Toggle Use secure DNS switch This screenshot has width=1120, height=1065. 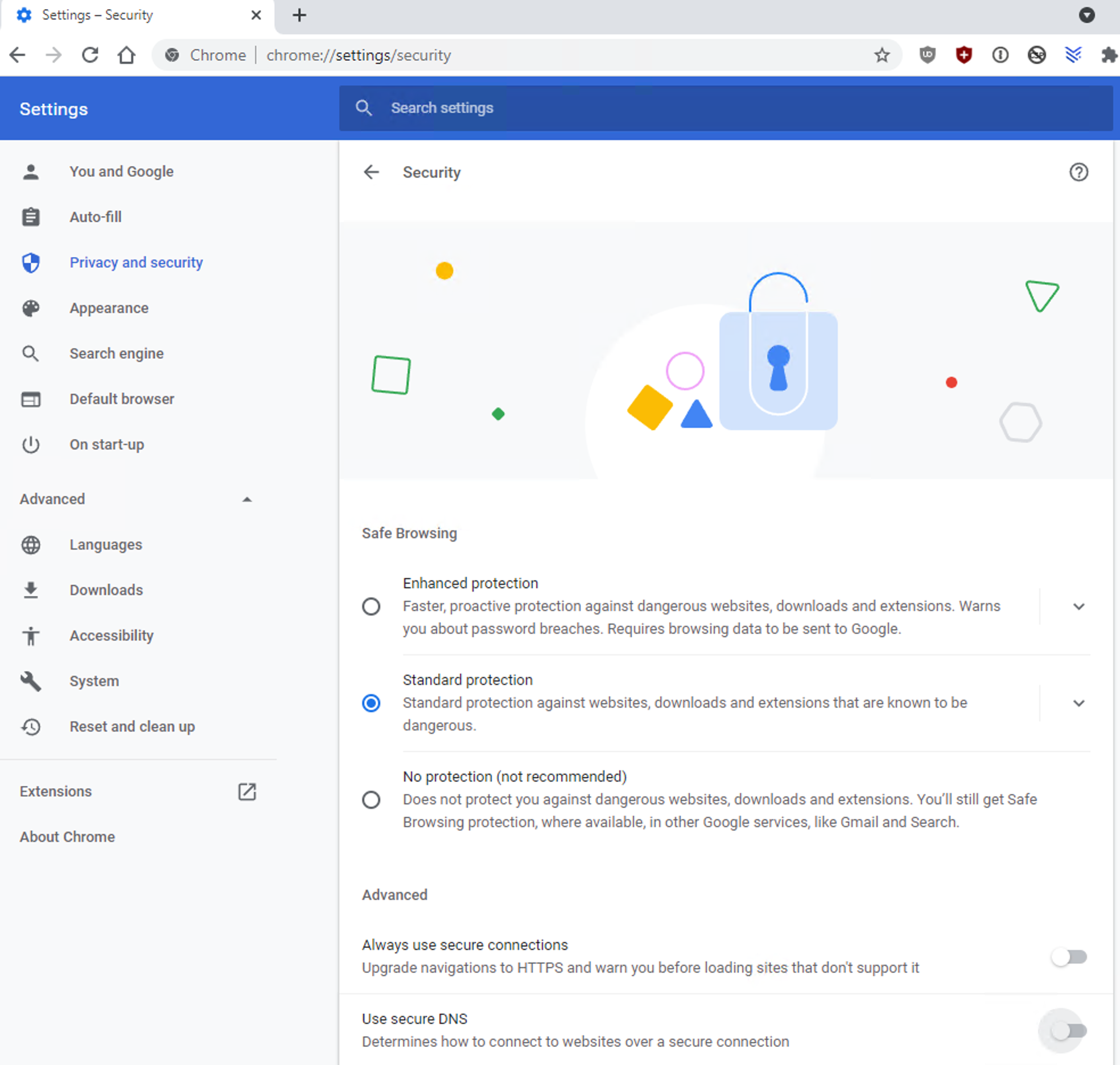1069,1031
